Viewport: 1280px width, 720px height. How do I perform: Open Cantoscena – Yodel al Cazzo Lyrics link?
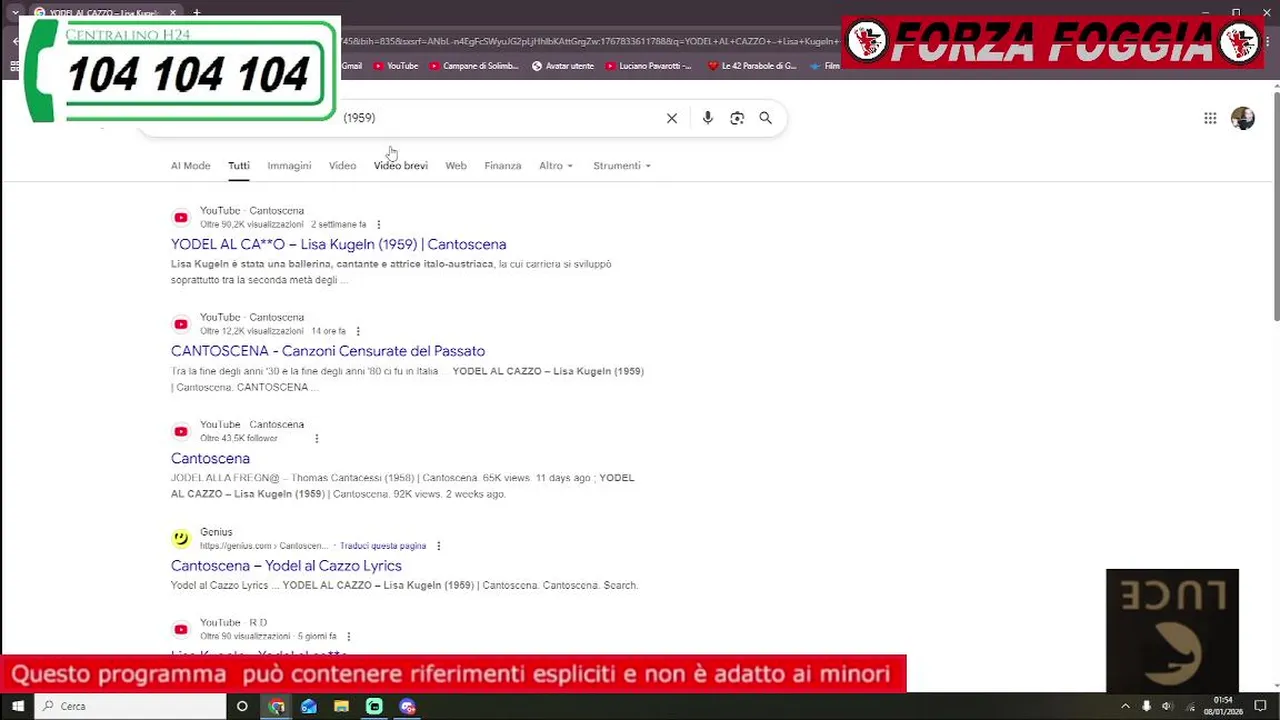pos(286,566)
